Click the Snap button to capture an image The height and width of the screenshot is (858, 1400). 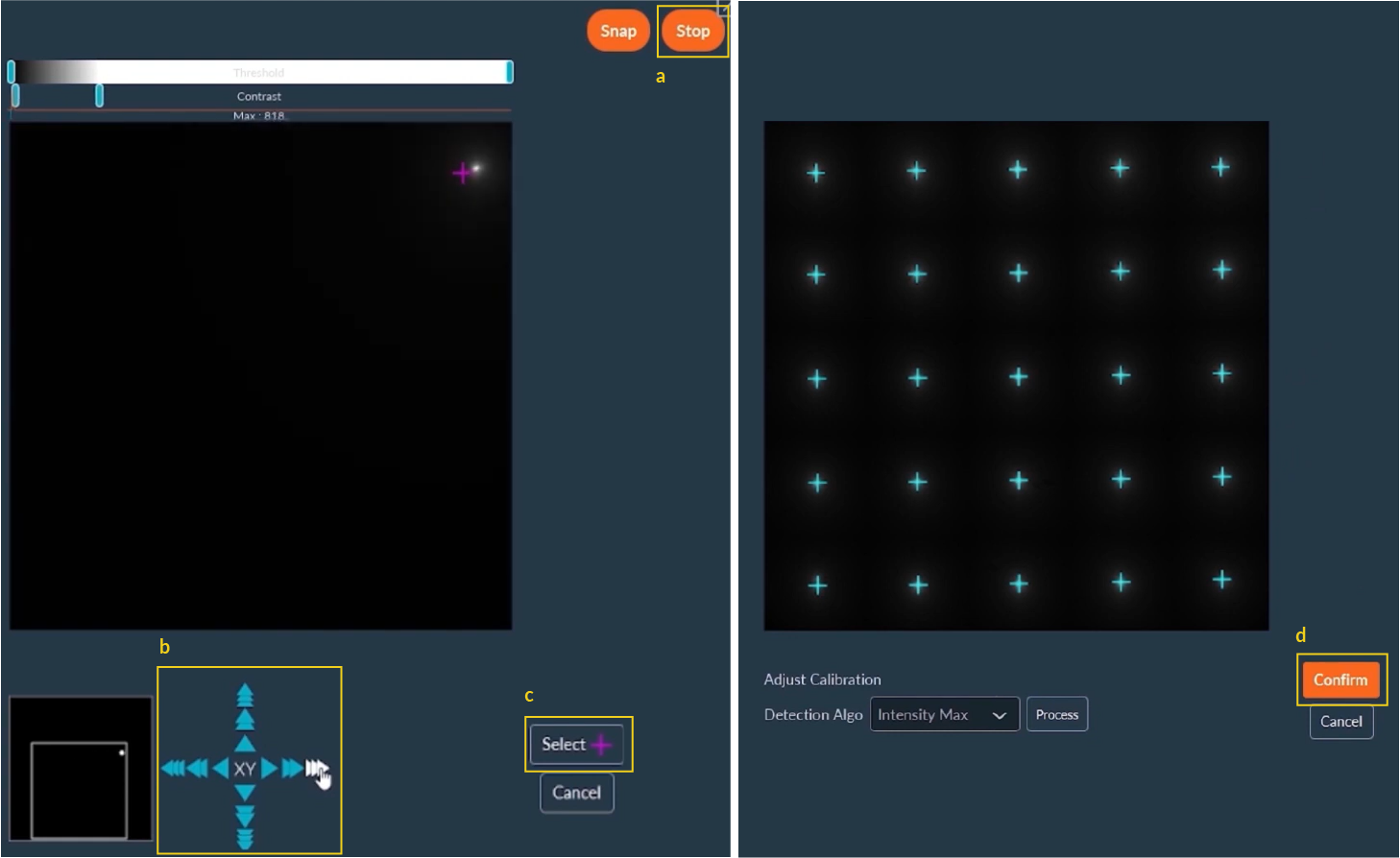(617, 31)
